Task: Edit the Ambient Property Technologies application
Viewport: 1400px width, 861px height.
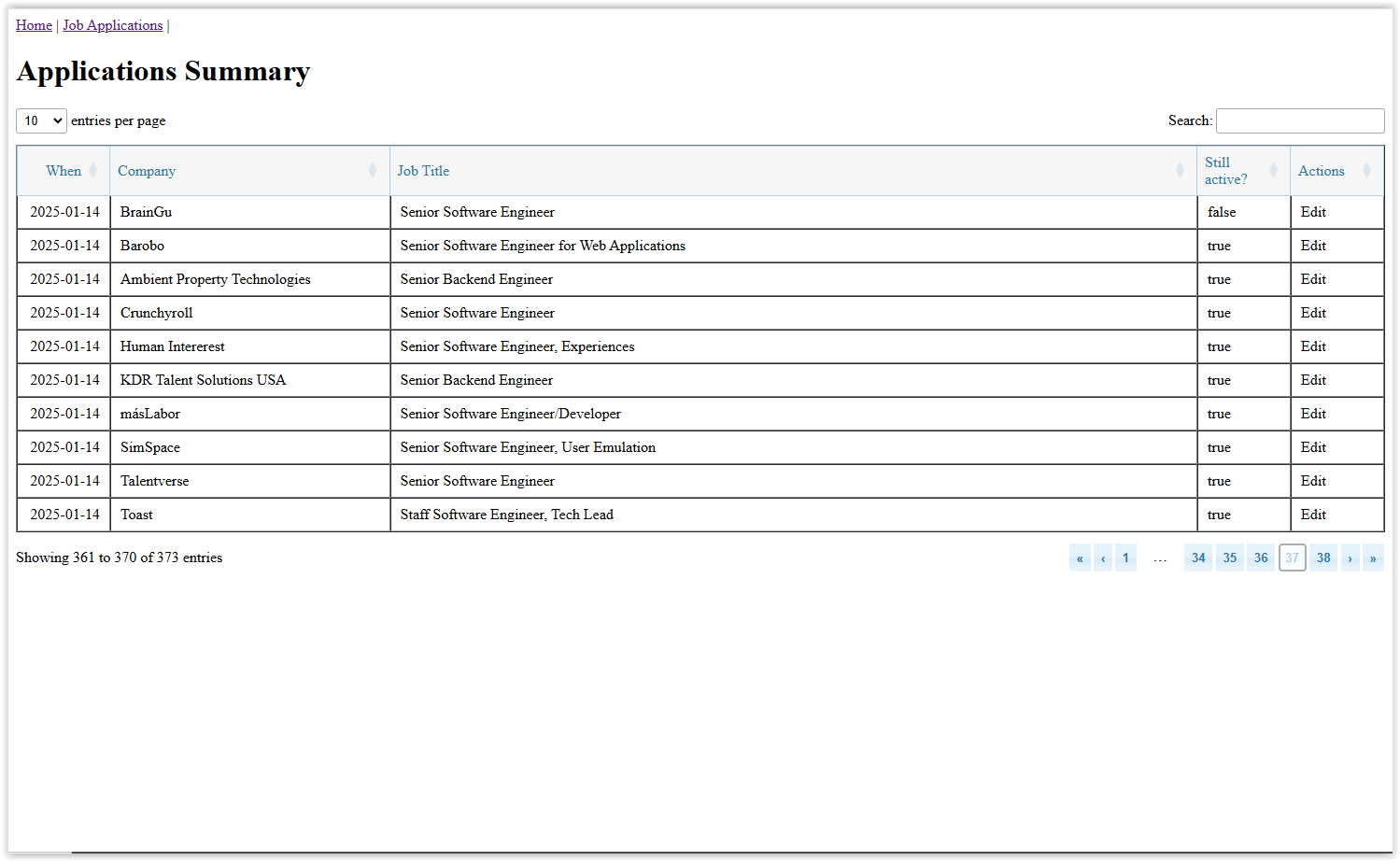Action: click(1313, 279)
